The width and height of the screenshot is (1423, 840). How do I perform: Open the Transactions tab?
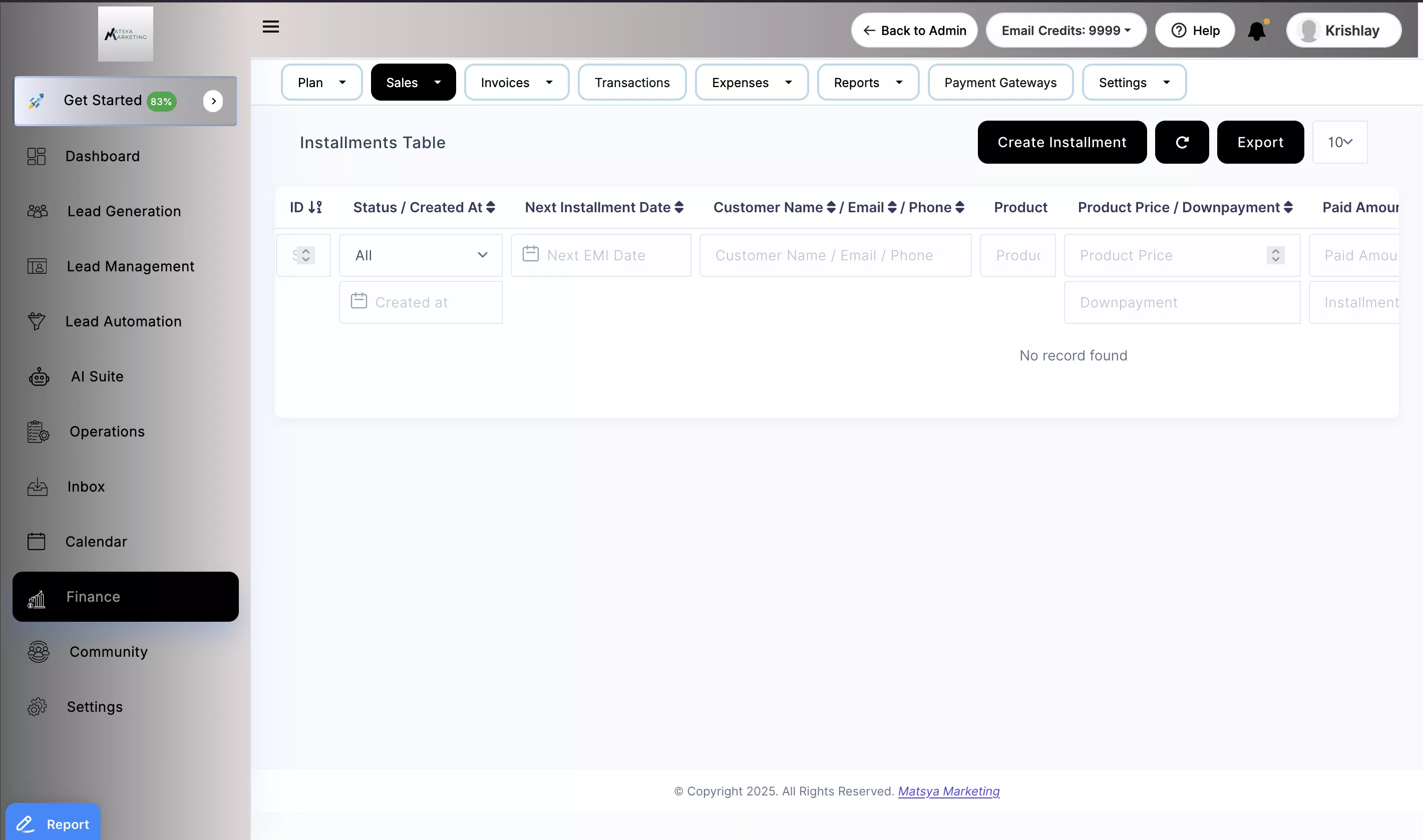632,83
